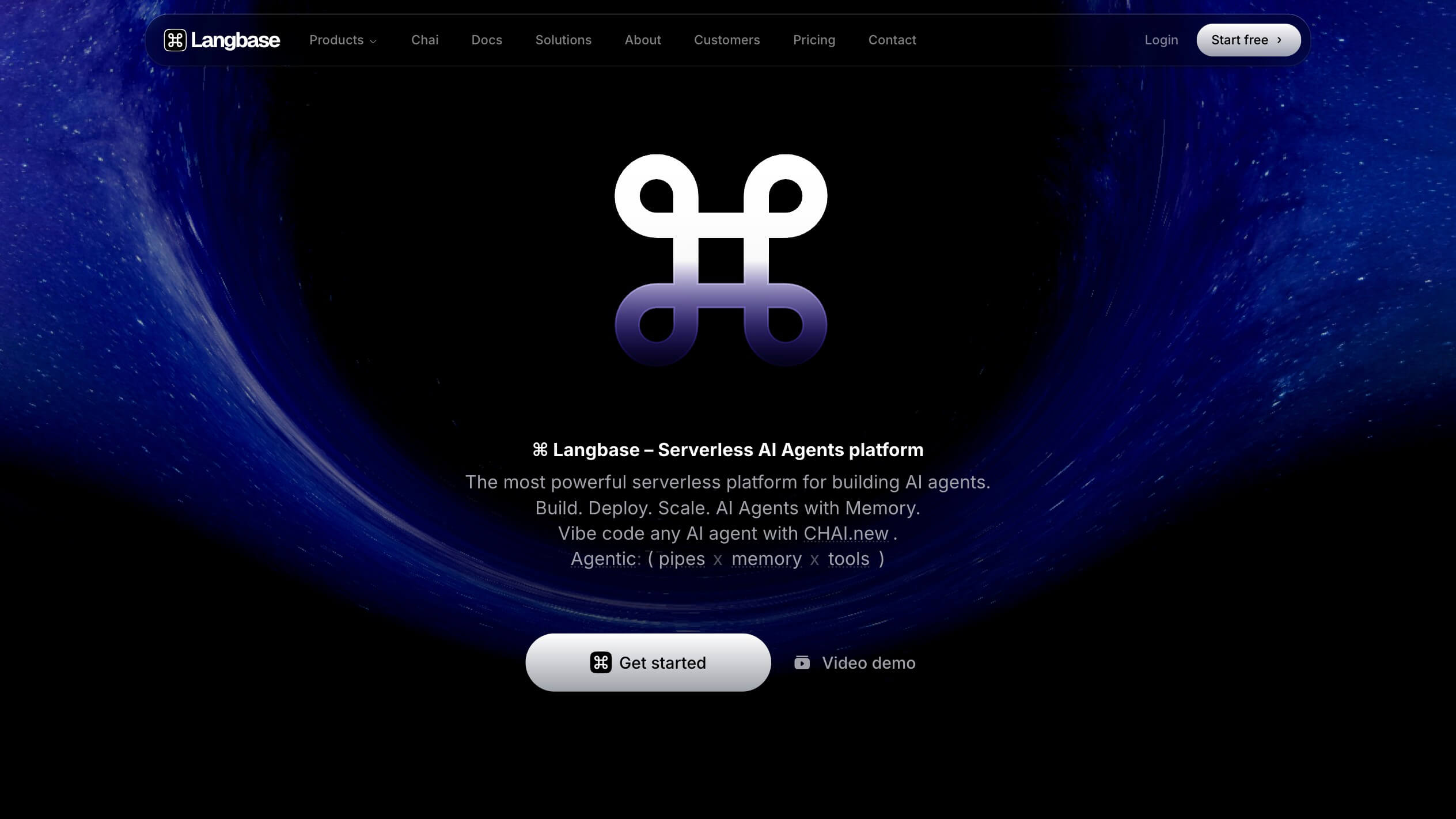The width and height of the screenshot is (1456, 819).
Task: Click the Langbase command logo in navbar
Action: (177, 40)
